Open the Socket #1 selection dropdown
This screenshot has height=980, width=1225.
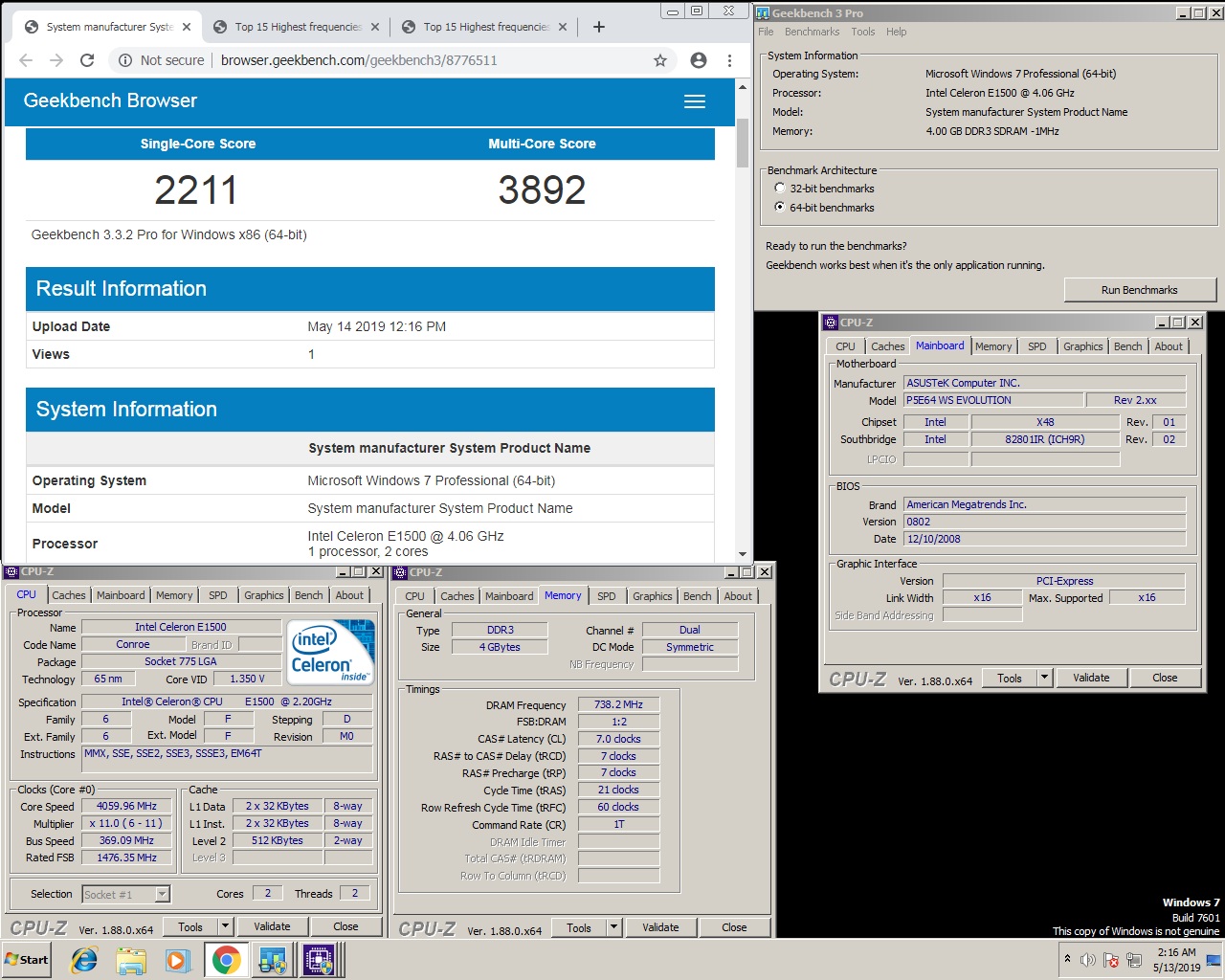163,894
